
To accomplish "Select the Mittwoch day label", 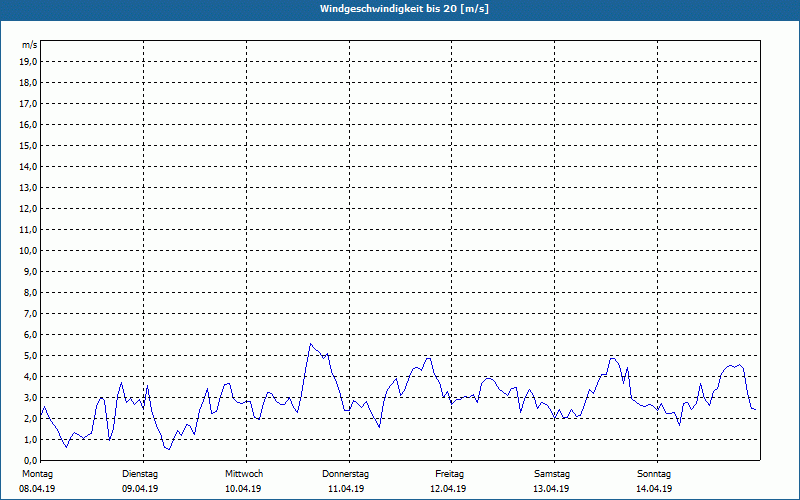I will click(244, 474).
